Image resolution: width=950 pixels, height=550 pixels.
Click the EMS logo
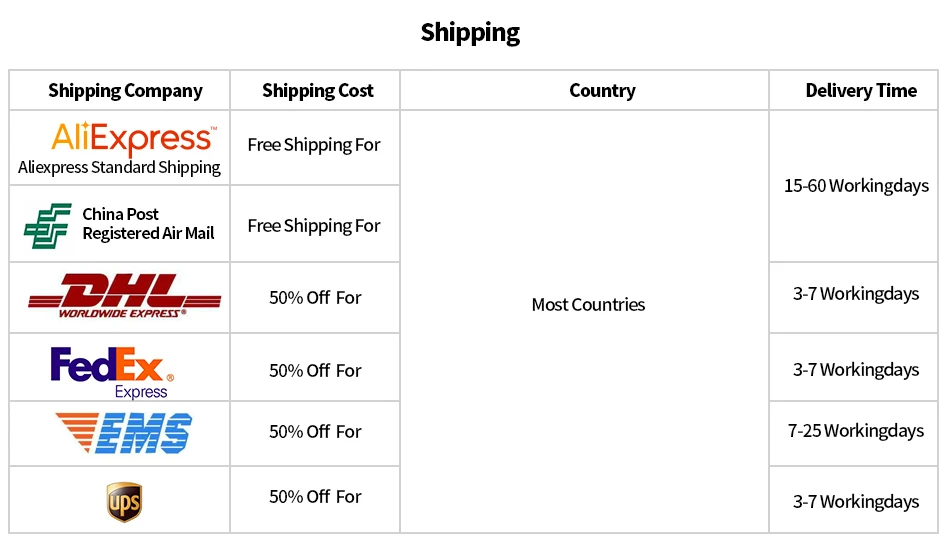tap(124, 433)
